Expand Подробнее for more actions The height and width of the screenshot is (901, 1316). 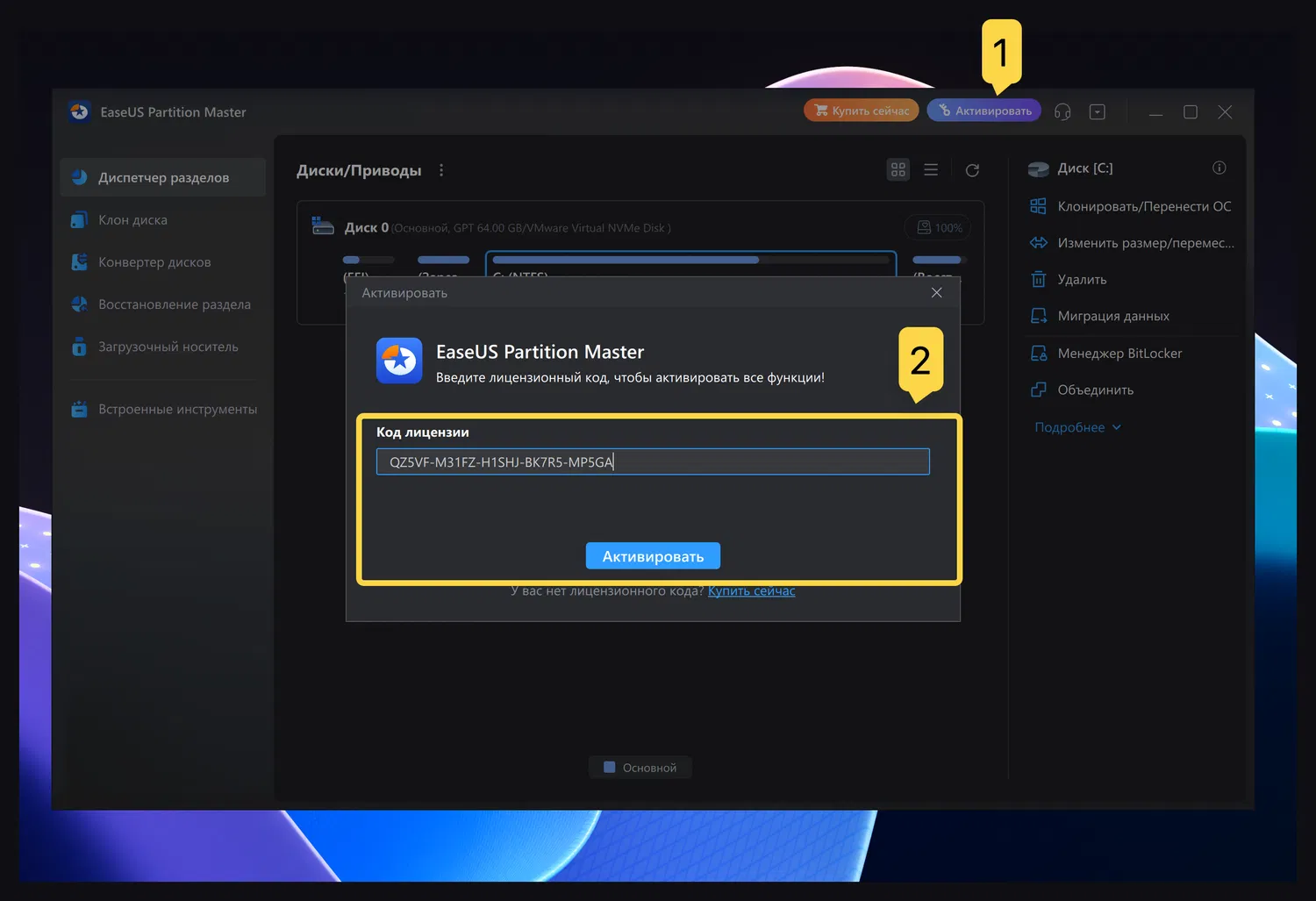click(x=1077, y=427)
